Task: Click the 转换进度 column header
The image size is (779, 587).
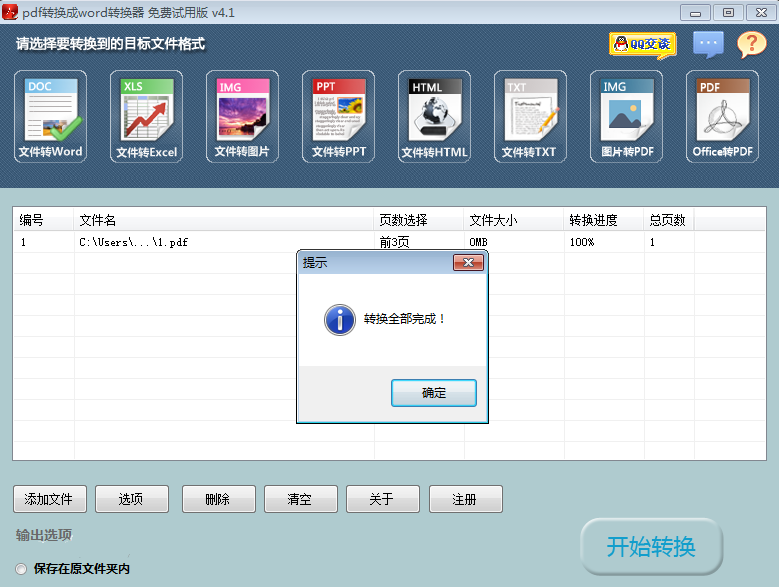Action: pos(604,220)
